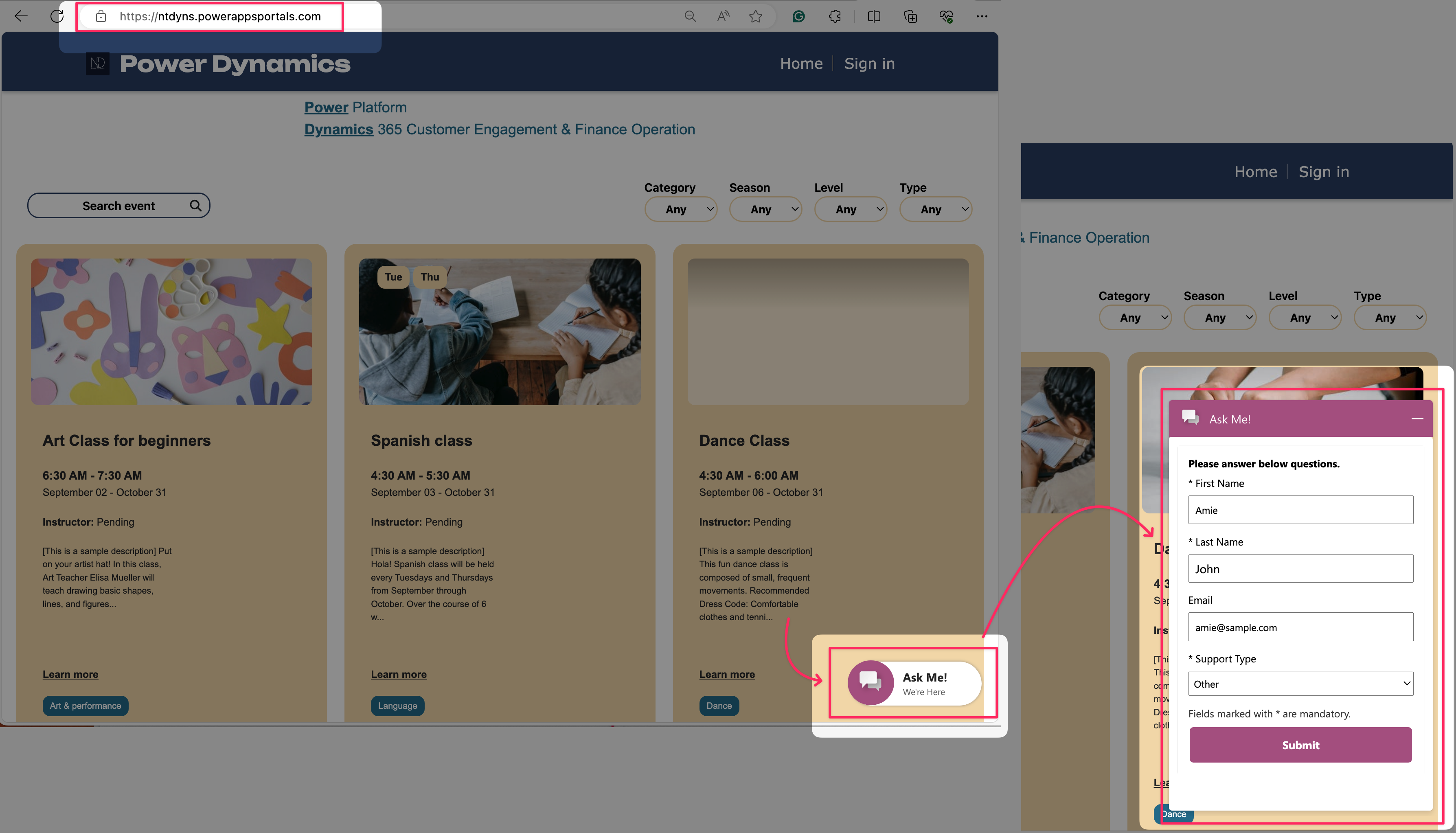Add page to favorites with star icon
The width and height of the screenshot is (1456, 833).
pos(756,17)
